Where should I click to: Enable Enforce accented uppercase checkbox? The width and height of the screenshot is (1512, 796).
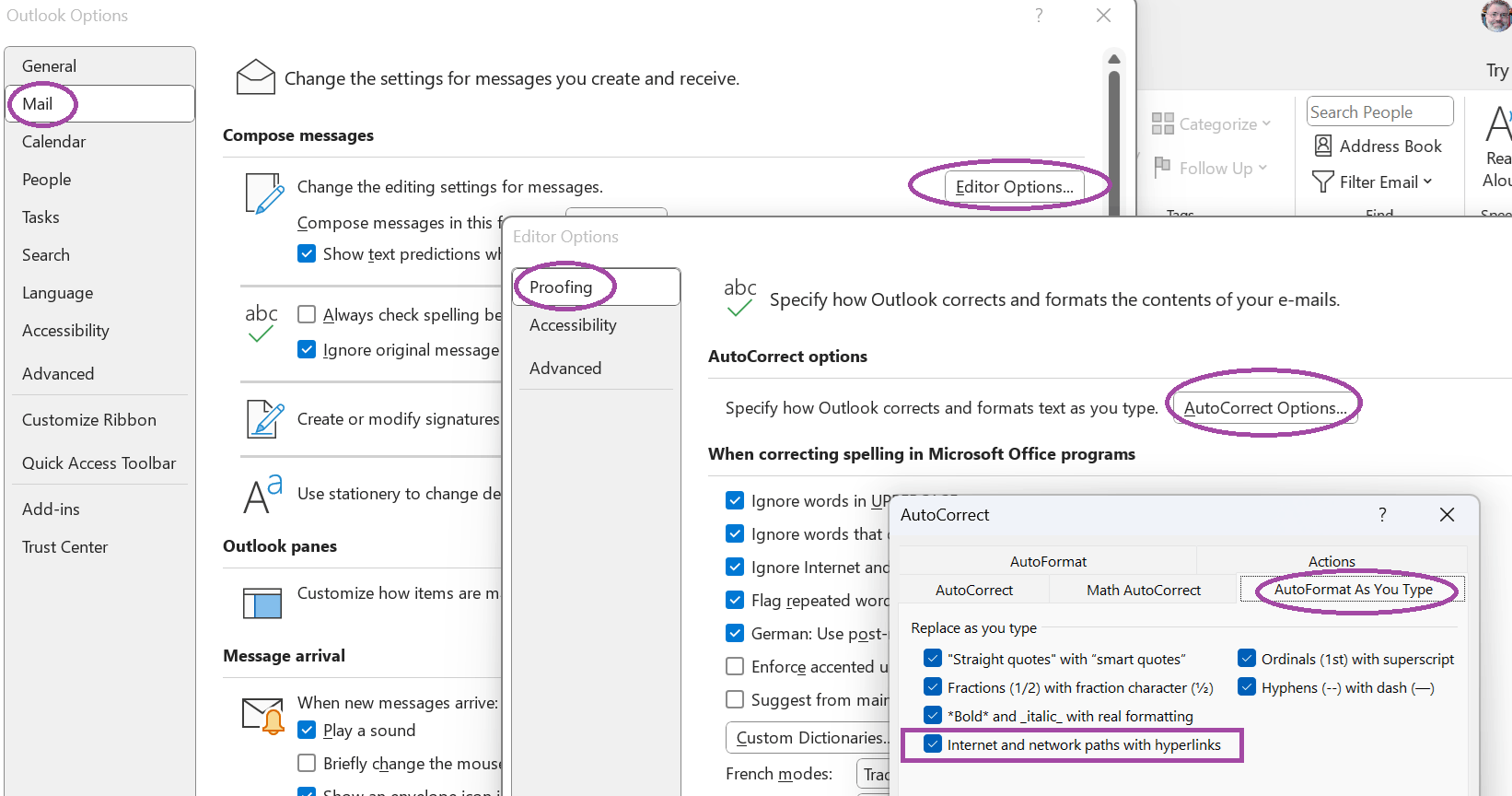pos(735,666)
